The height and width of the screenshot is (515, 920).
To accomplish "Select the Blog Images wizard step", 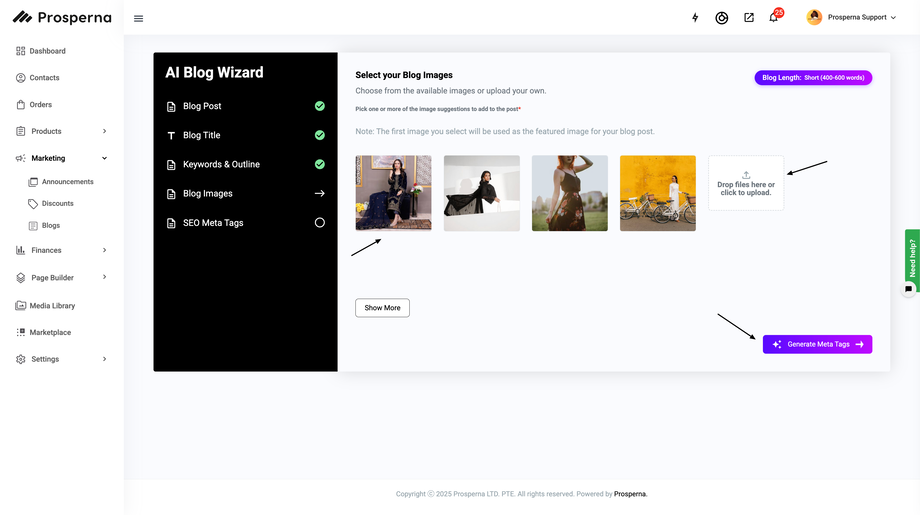I will point(245,194).
